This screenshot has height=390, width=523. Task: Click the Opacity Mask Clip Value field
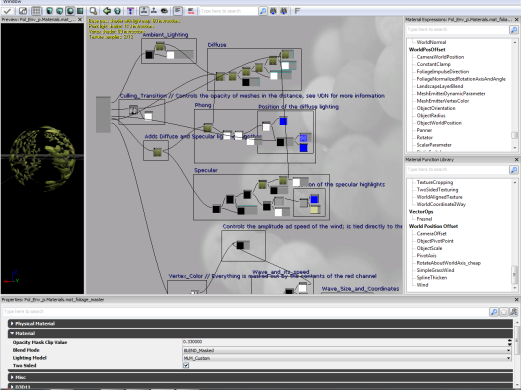click(345, 342)
